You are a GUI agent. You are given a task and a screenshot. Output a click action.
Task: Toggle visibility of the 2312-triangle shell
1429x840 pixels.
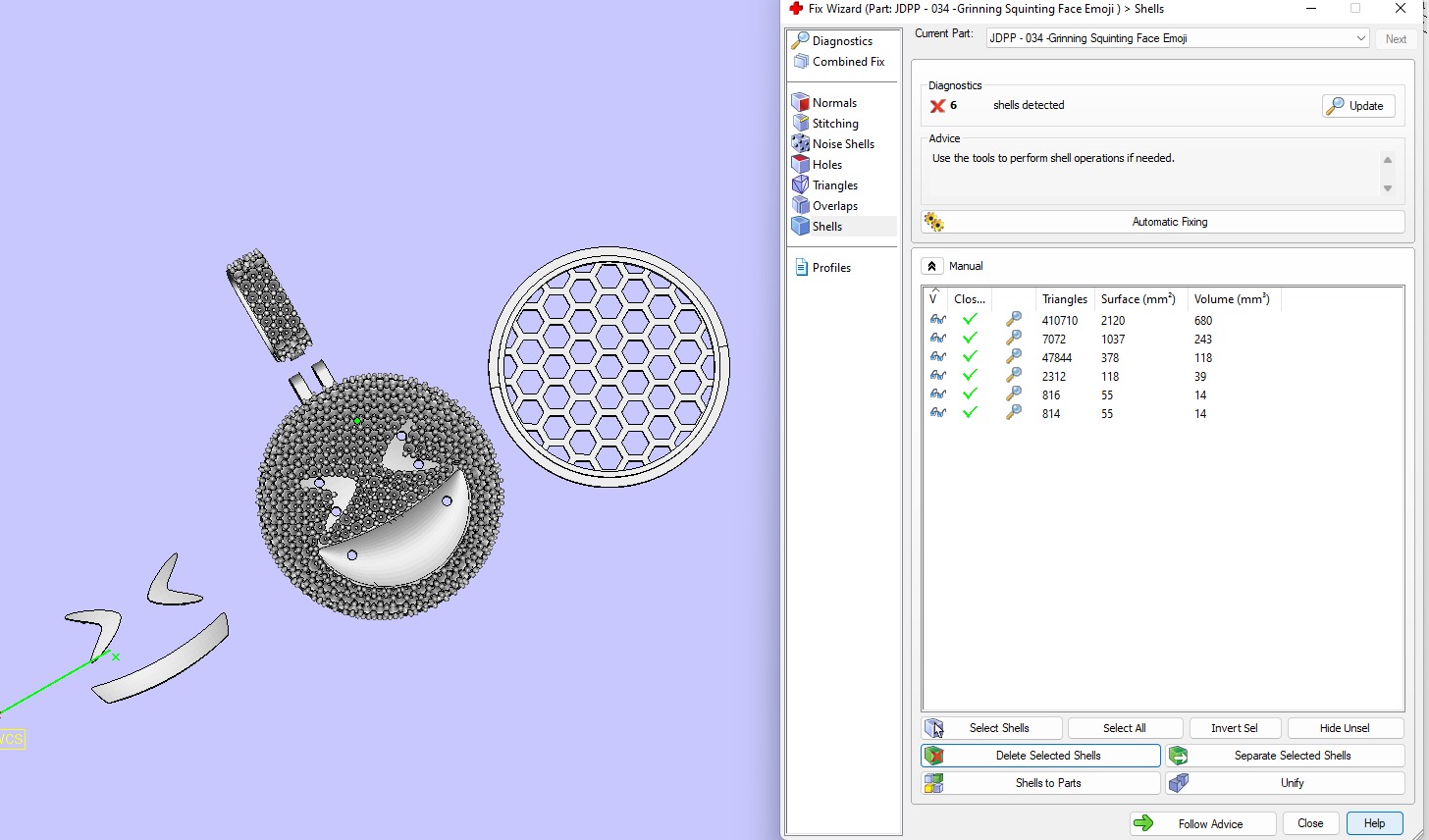pyautogui.click(x=937, y=376)
